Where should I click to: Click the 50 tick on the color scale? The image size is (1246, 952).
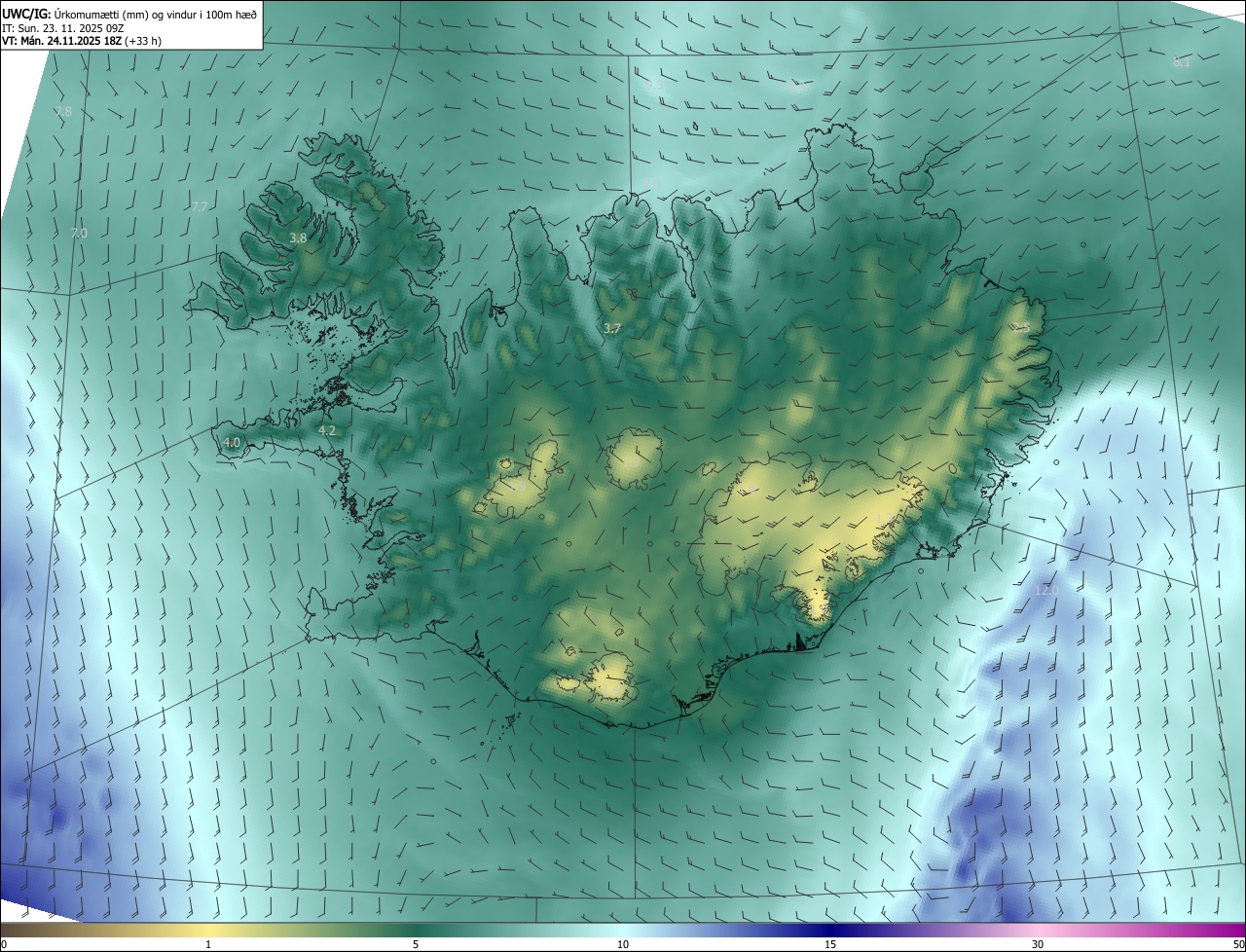click(1238, 944)
